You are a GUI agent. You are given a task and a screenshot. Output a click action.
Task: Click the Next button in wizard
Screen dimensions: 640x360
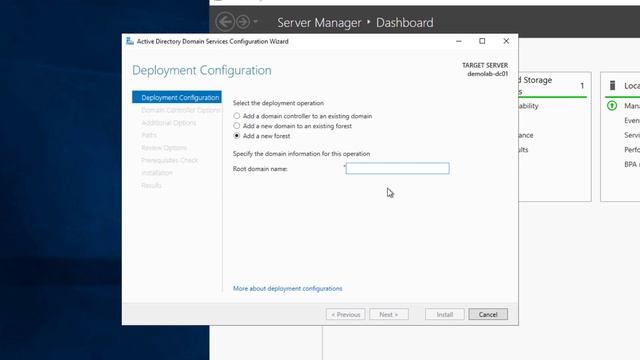pos(389,314)
